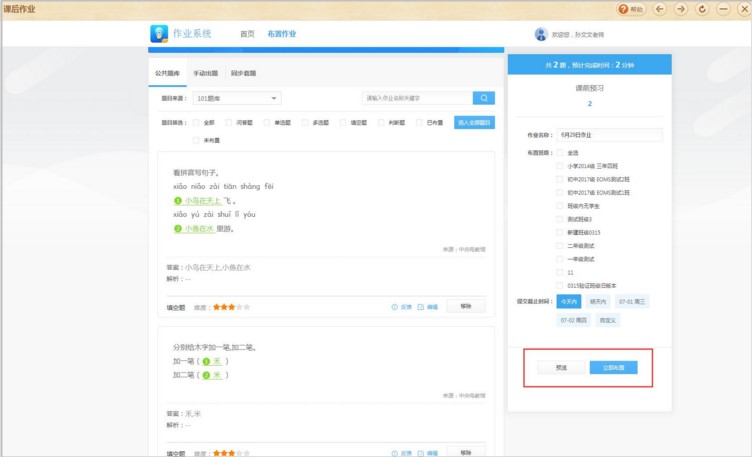Screen dimensions: 752x457
Task: Tick the 全部 filter checkbox
Action: pos(196,123)
